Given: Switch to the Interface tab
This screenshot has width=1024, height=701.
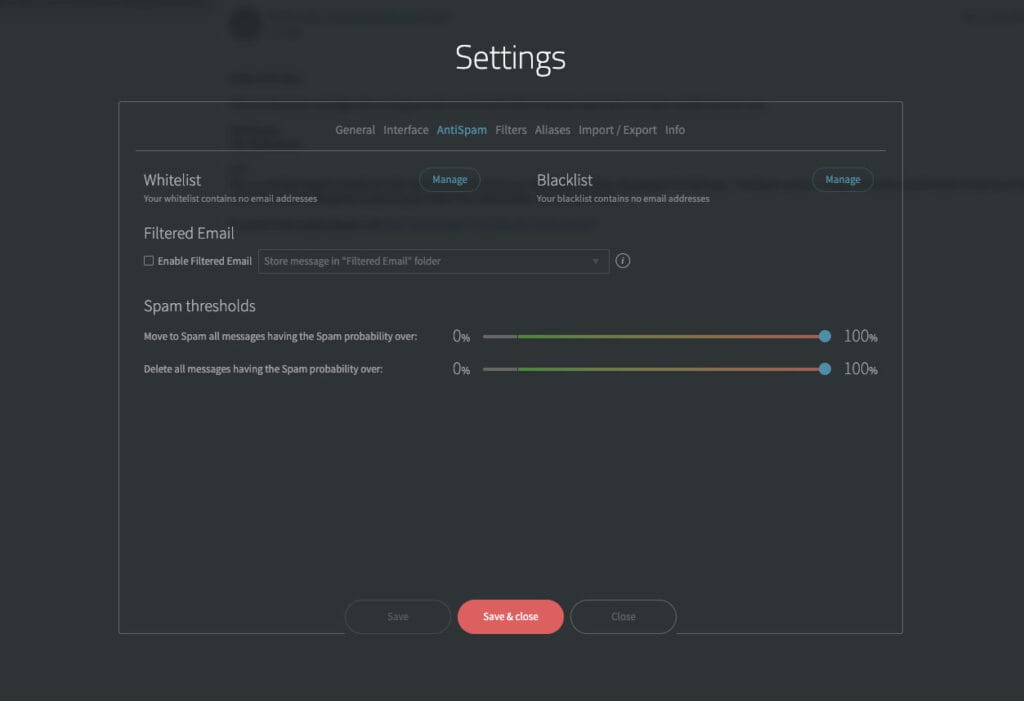Looking at the screenshot, I should [x=405, y=129].
